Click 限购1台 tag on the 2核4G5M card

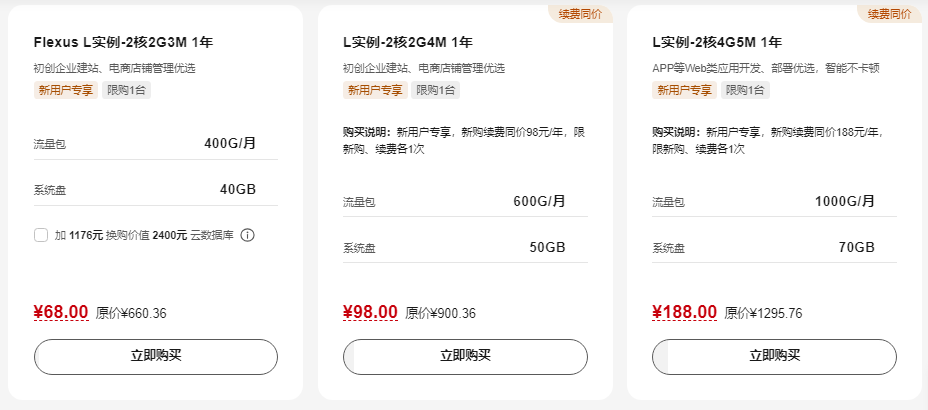point(746,90)
